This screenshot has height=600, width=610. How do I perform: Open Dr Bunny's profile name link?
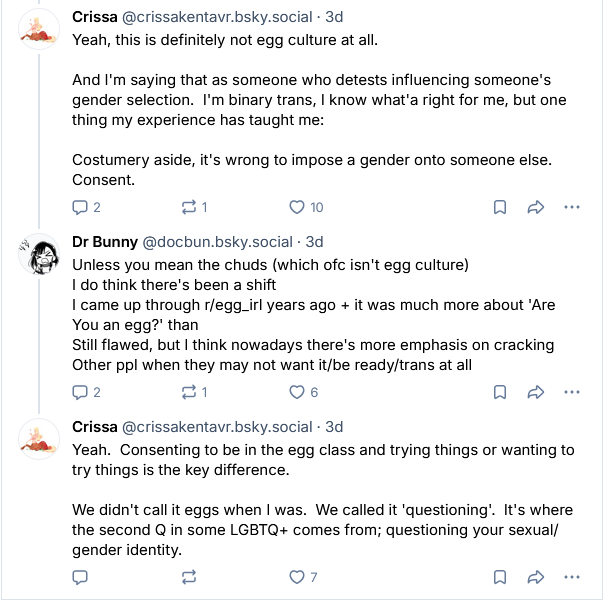coord(105,242)
